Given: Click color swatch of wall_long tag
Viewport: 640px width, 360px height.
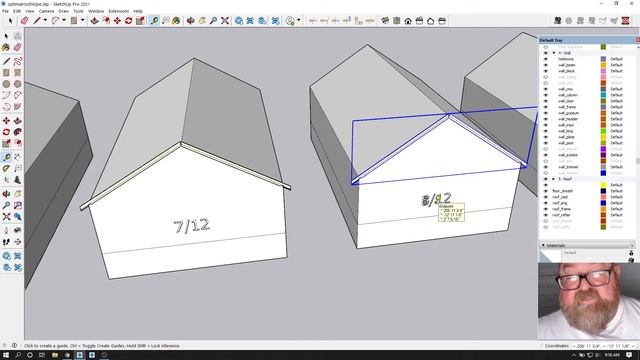Looking at the screenshot, I should [603, 131].
